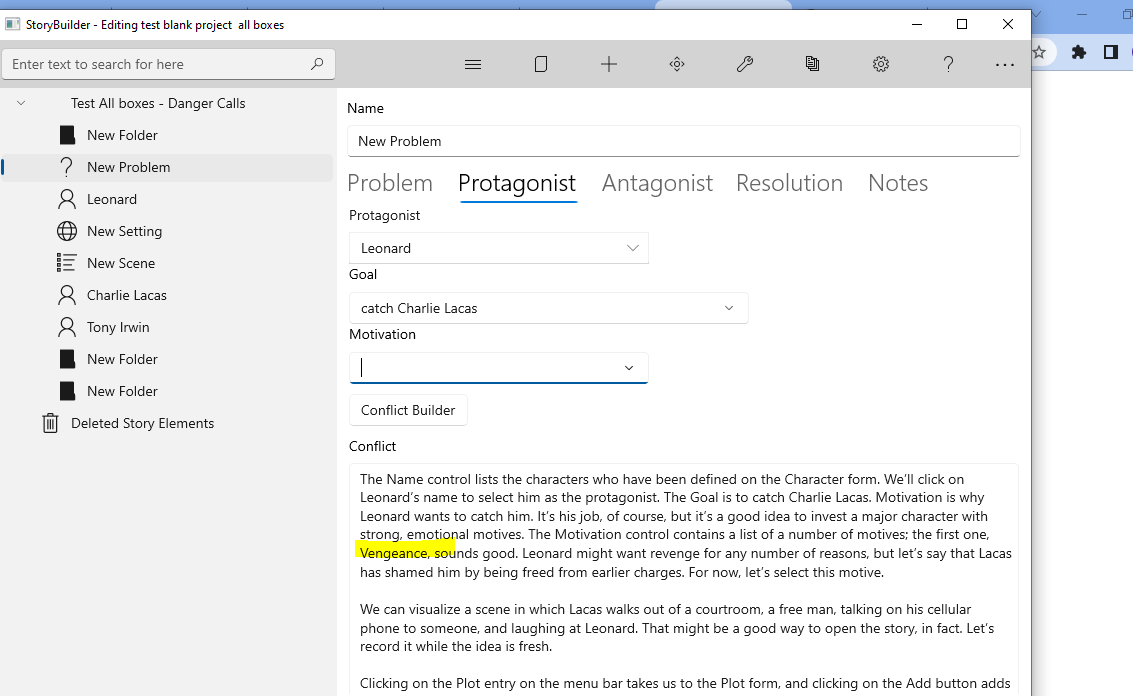Open the hamburger menu on the toolbar

tap(473, 63)
